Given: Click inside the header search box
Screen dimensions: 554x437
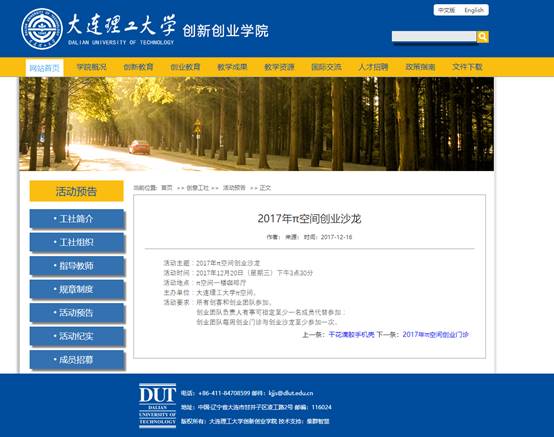Looking at the screenshot, I should click(x=434, y=36).
